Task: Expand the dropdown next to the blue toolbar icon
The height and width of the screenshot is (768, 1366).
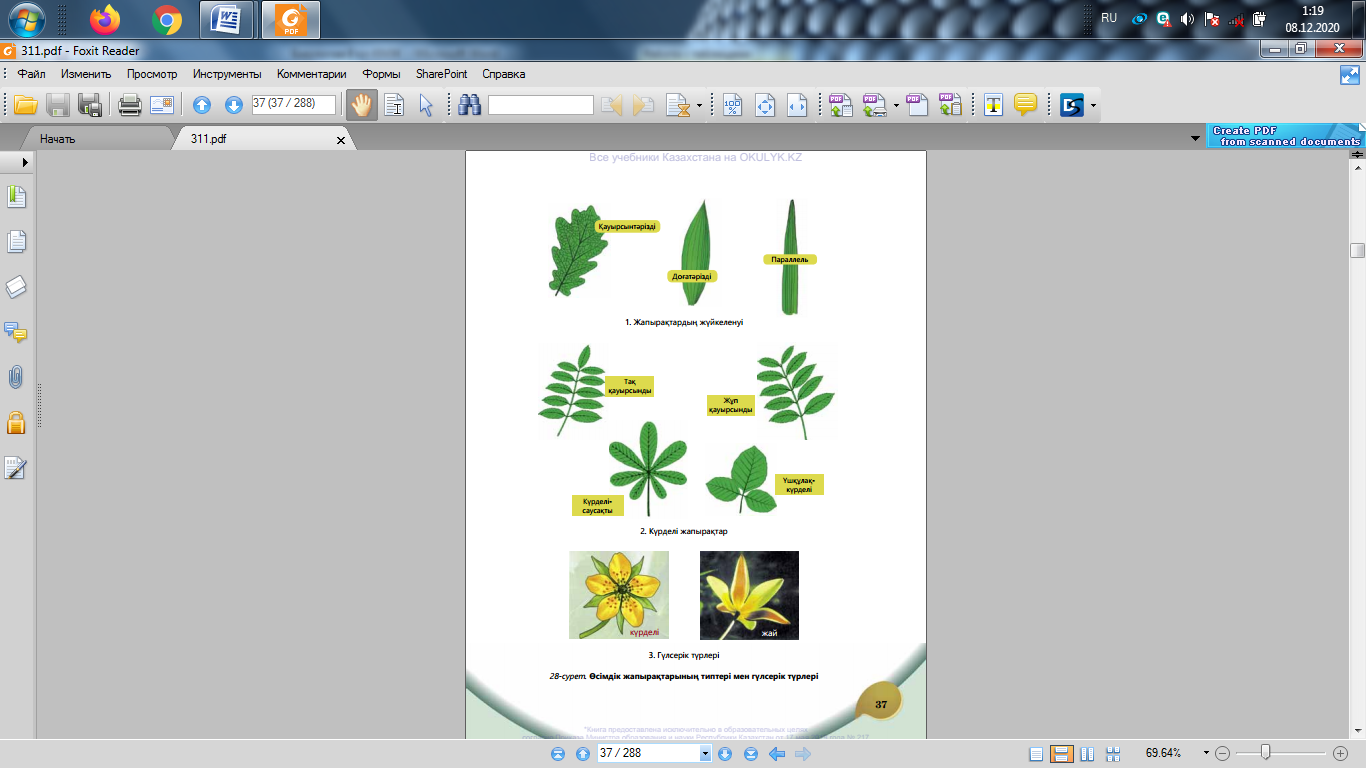Action: tap(1093, 104)
